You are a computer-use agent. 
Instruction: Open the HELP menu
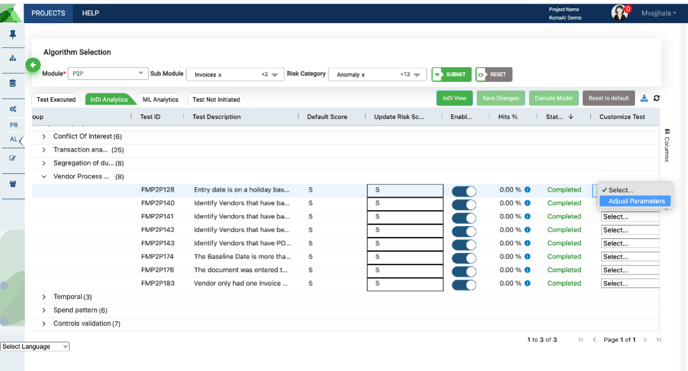click(x=90, y=13)
